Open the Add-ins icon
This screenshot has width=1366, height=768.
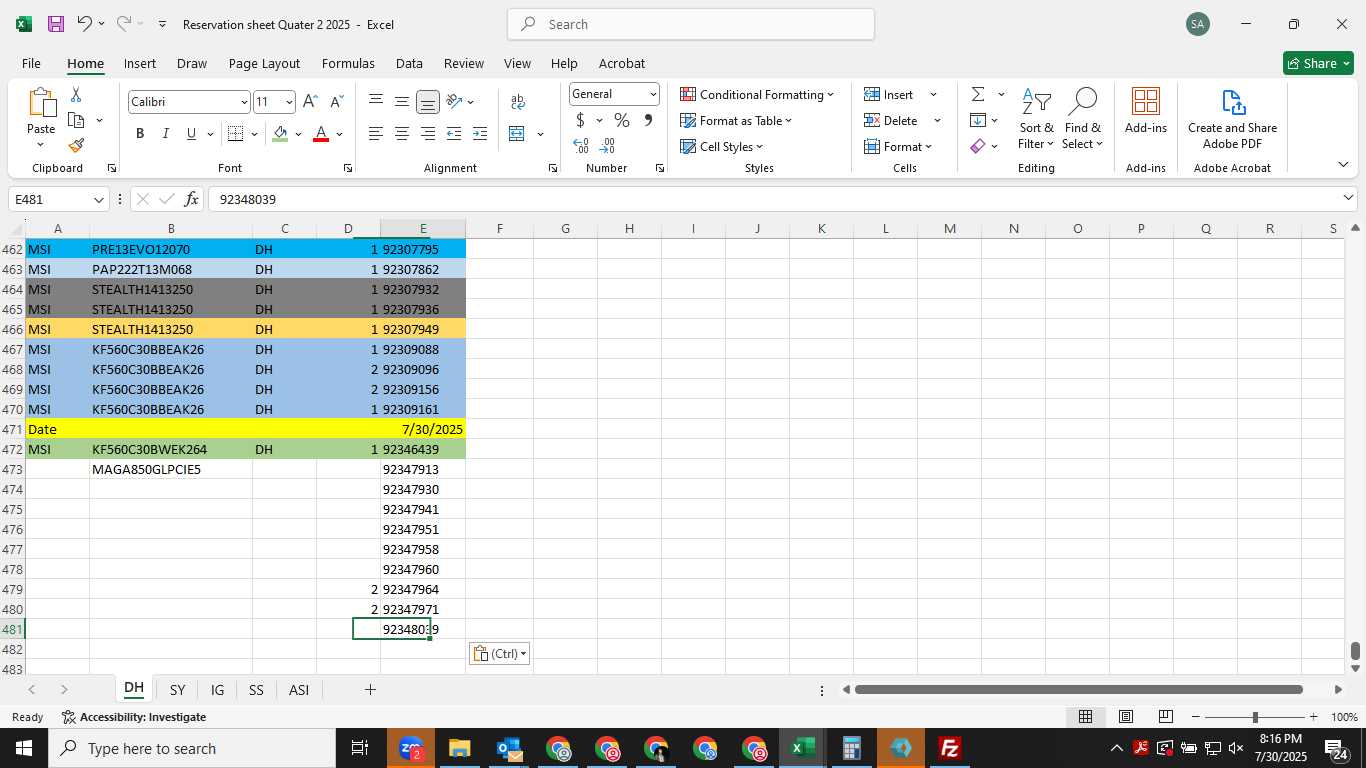pyautogui.click(x=1146, y=111)
